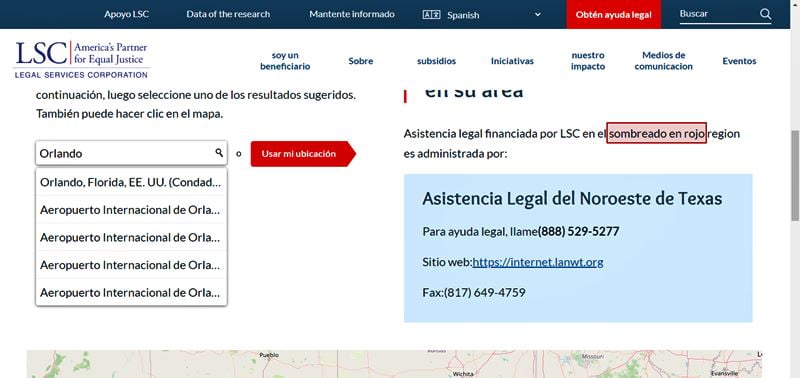Open Mantente informado in the top bar
Image resolution: width=800 pixels, height=378 pixels.
(352, 14)
